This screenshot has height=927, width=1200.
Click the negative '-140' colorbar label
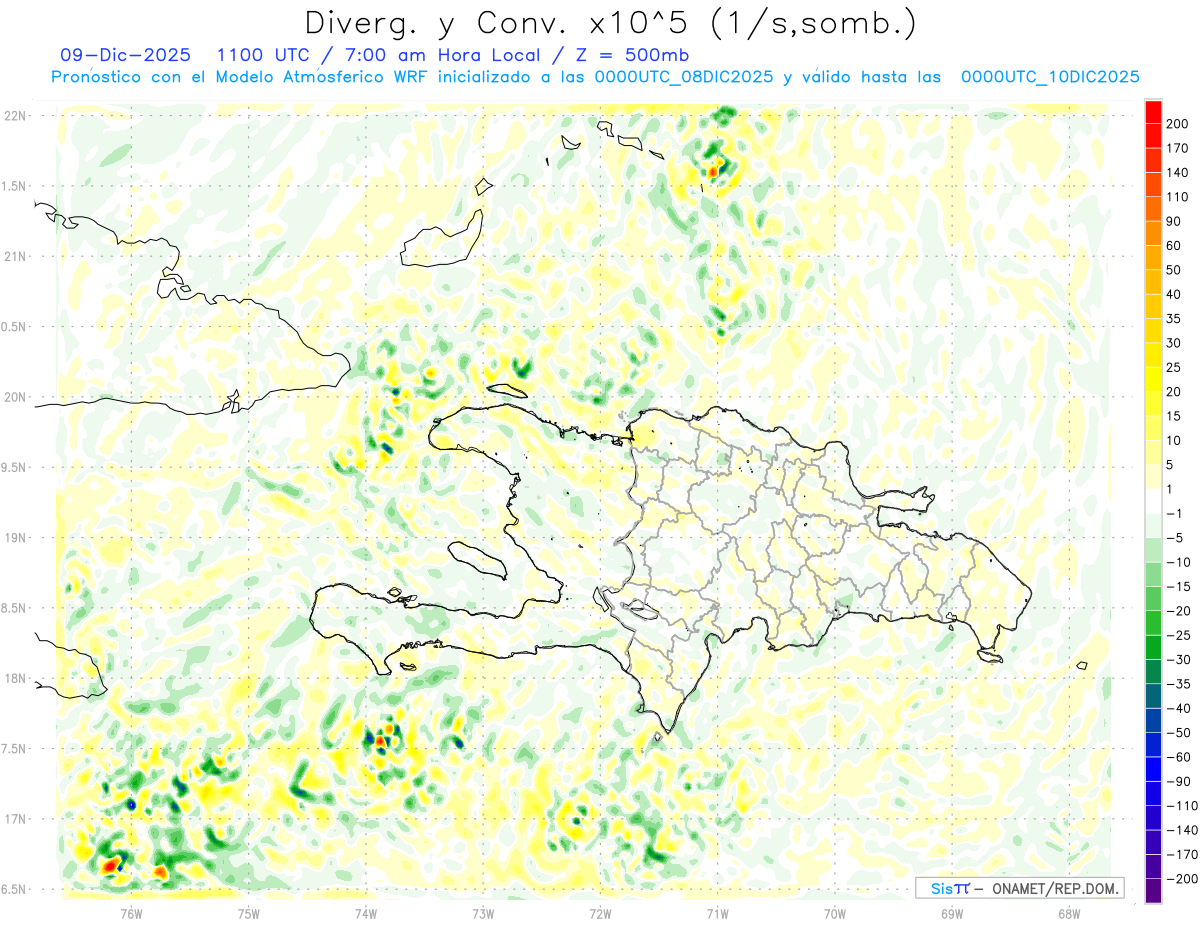pyautogui.click(x=1180, y=830)
